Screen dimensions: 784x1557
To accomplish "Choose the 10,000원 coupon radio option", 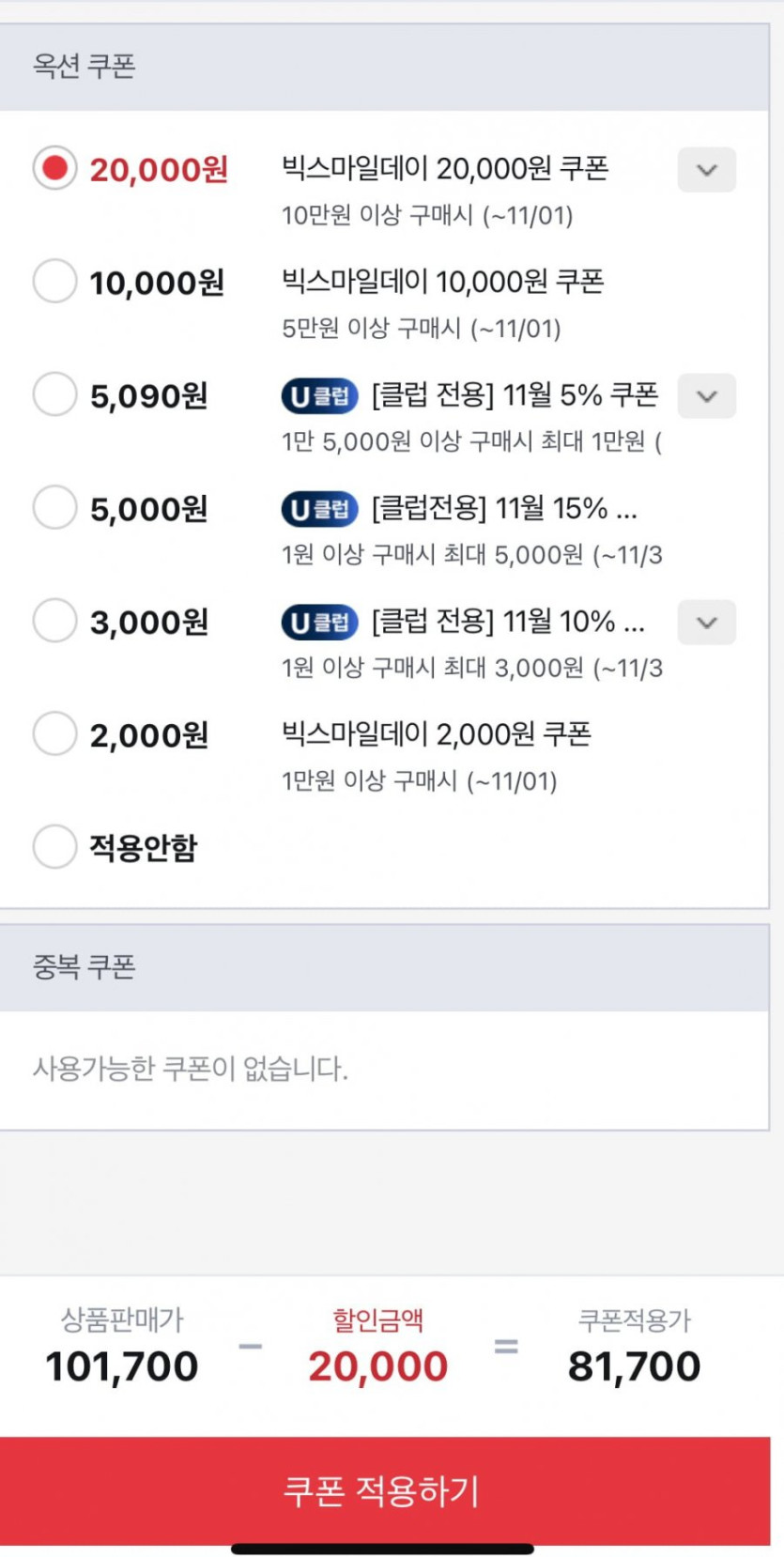I will click(x=54, y=282).
